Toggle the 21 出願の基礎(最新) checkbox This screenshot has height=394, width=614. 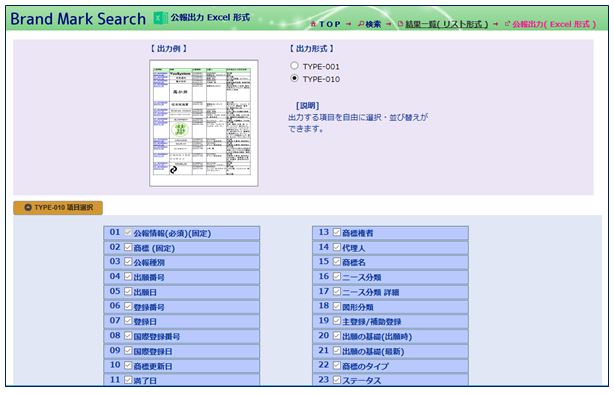click(337, 351)
